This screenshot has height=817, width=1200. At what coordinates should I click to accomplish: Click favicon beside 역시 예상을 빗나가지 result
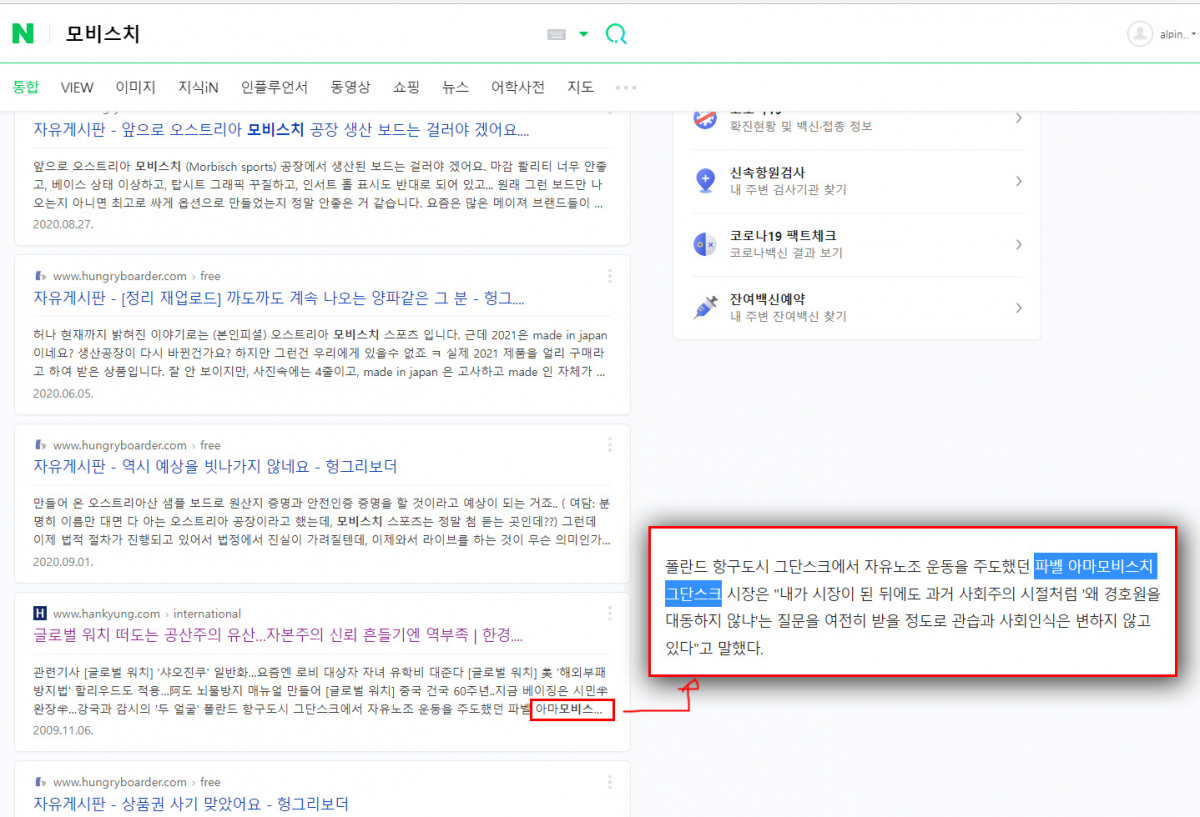tap(40, 445)
